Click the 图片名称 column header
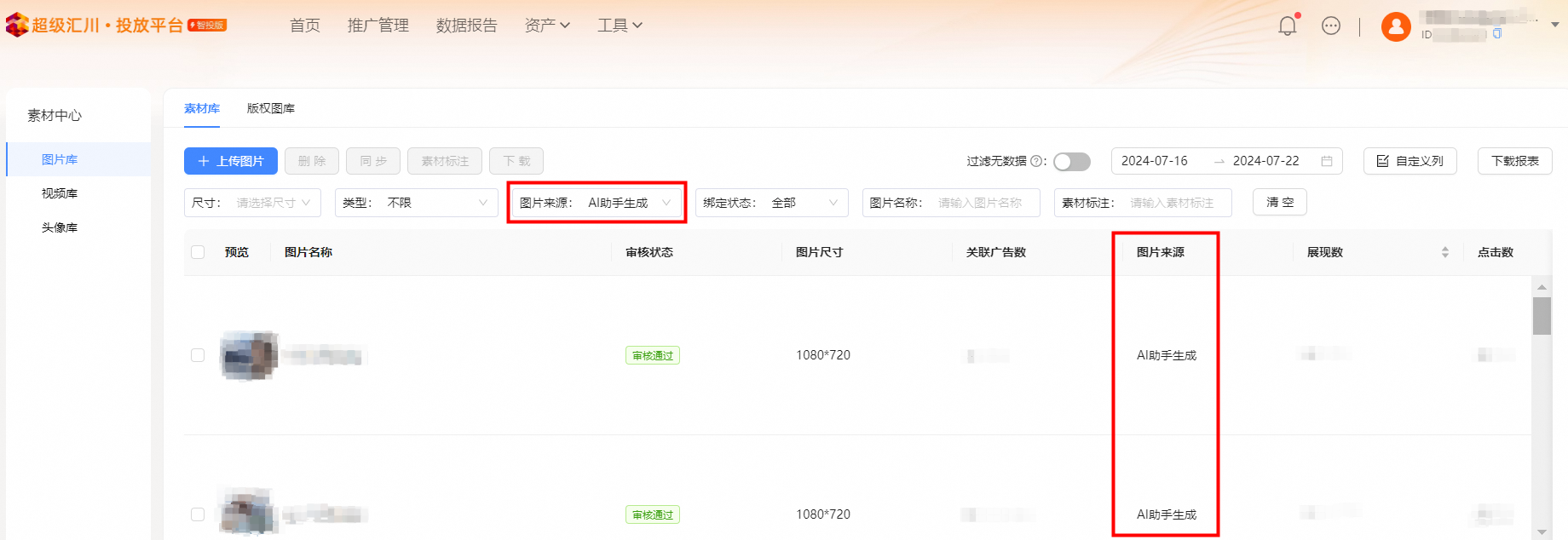Viewport: 1568px width, 540px height. click(308, 252)
